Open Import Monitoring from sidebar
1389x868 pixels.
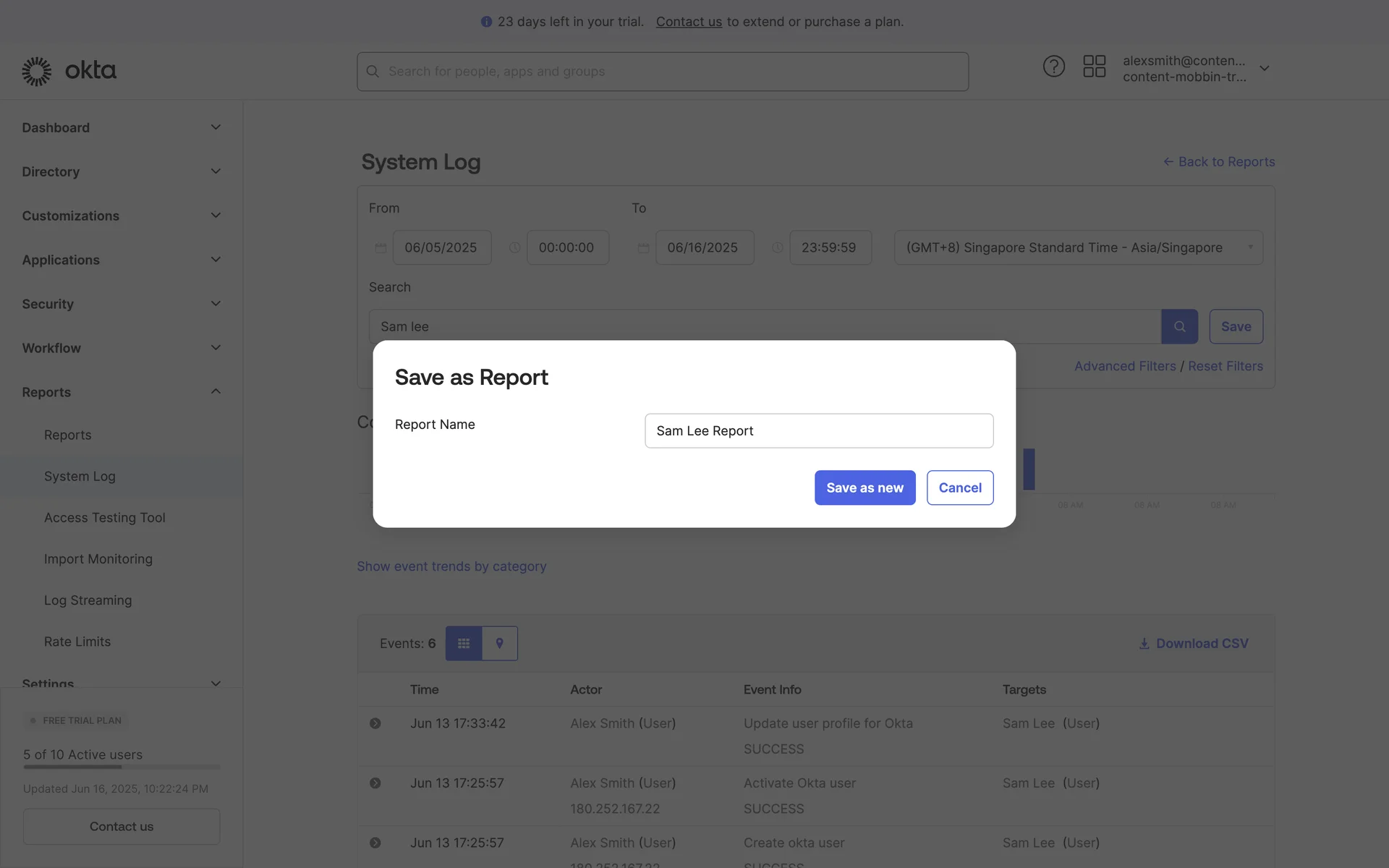coord(98,558)
